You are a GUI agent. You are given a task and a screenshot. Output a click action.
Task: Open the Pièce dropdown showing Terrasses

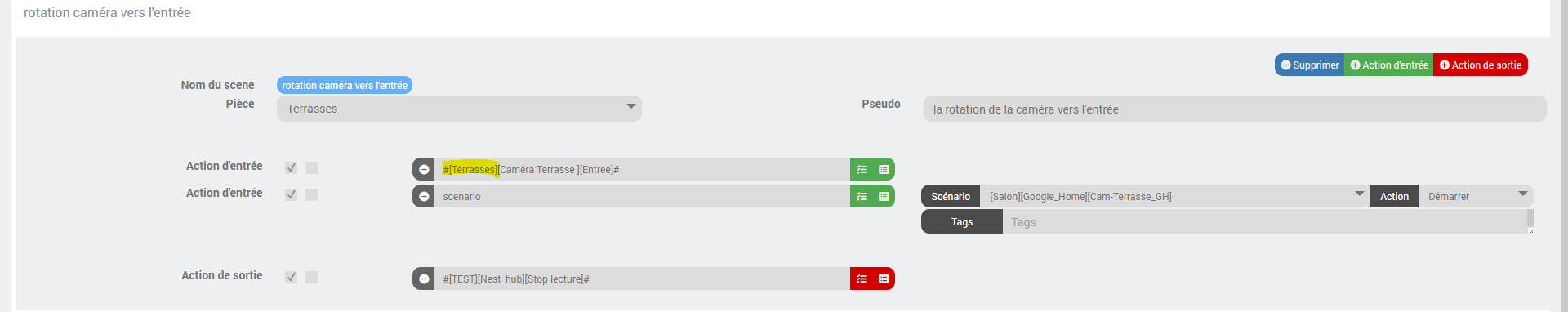pyautogui.click(x=459, y=109)
